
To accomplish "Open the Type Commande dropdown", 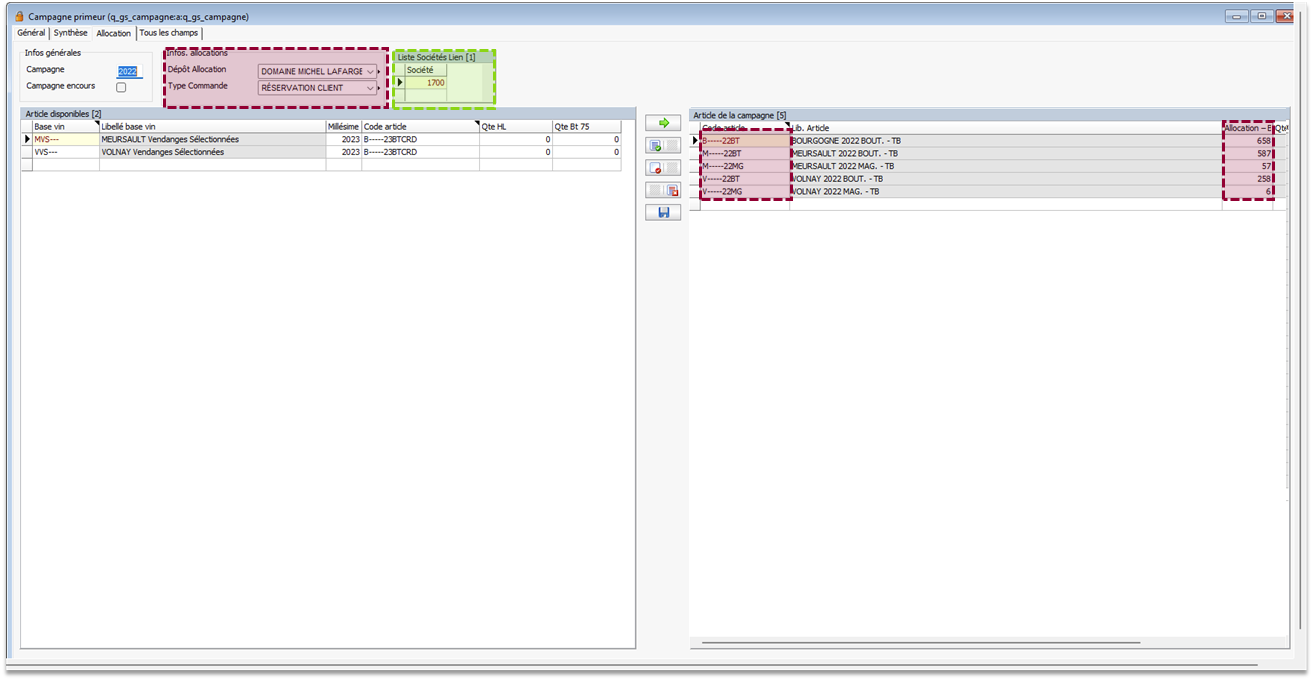I will click(x=316, y=88).
